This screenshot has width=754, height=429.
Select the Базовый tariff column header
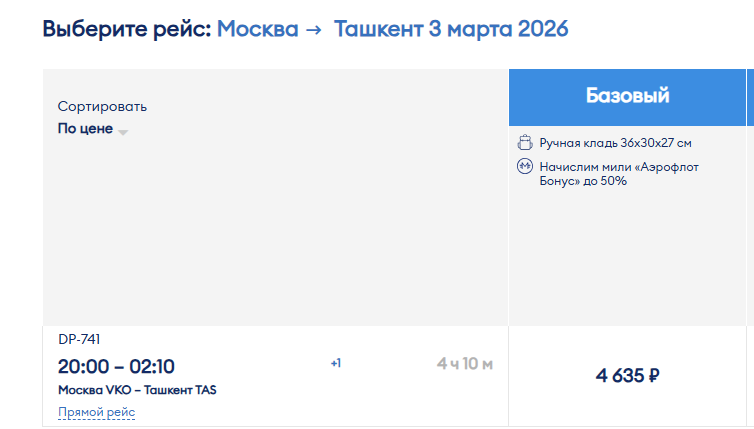[627, 97]
